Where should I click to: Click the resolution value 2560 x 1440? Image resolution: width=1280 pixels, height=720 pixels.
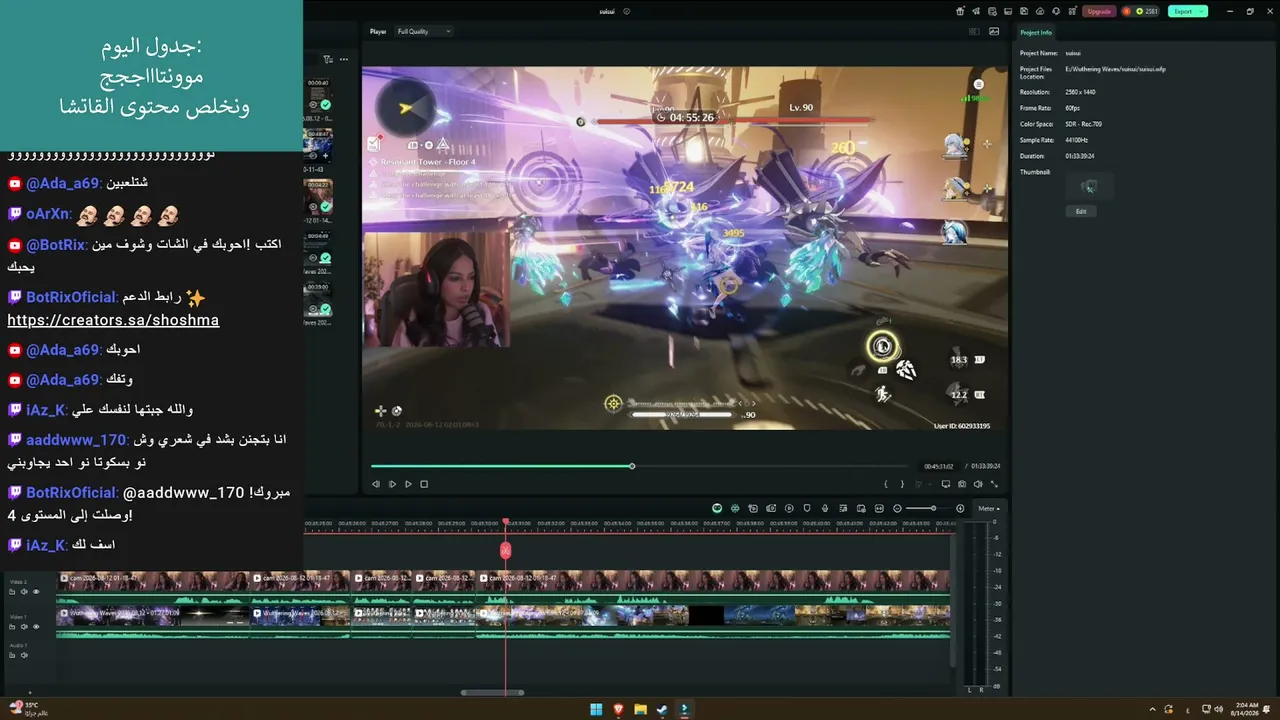pyautogui.click(x=1081, y=92)
